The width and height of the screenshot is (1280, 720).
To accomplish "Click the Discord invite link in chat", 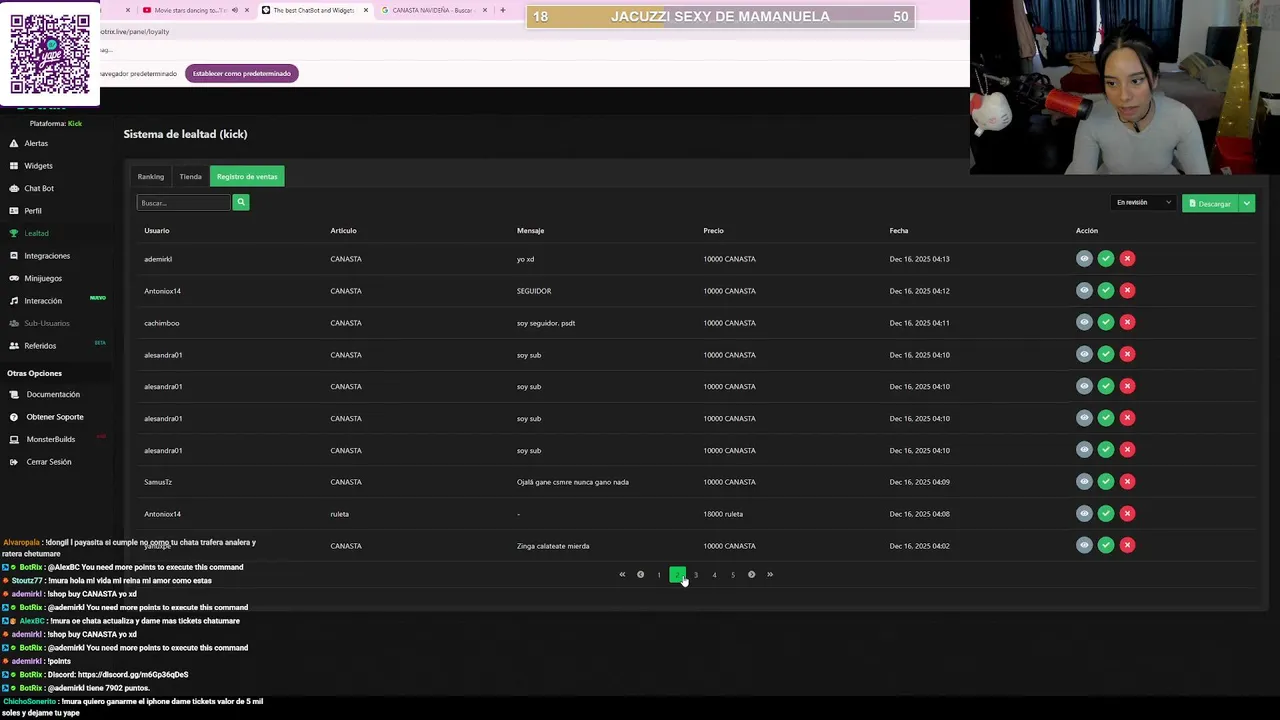I will tap(132, 674).
